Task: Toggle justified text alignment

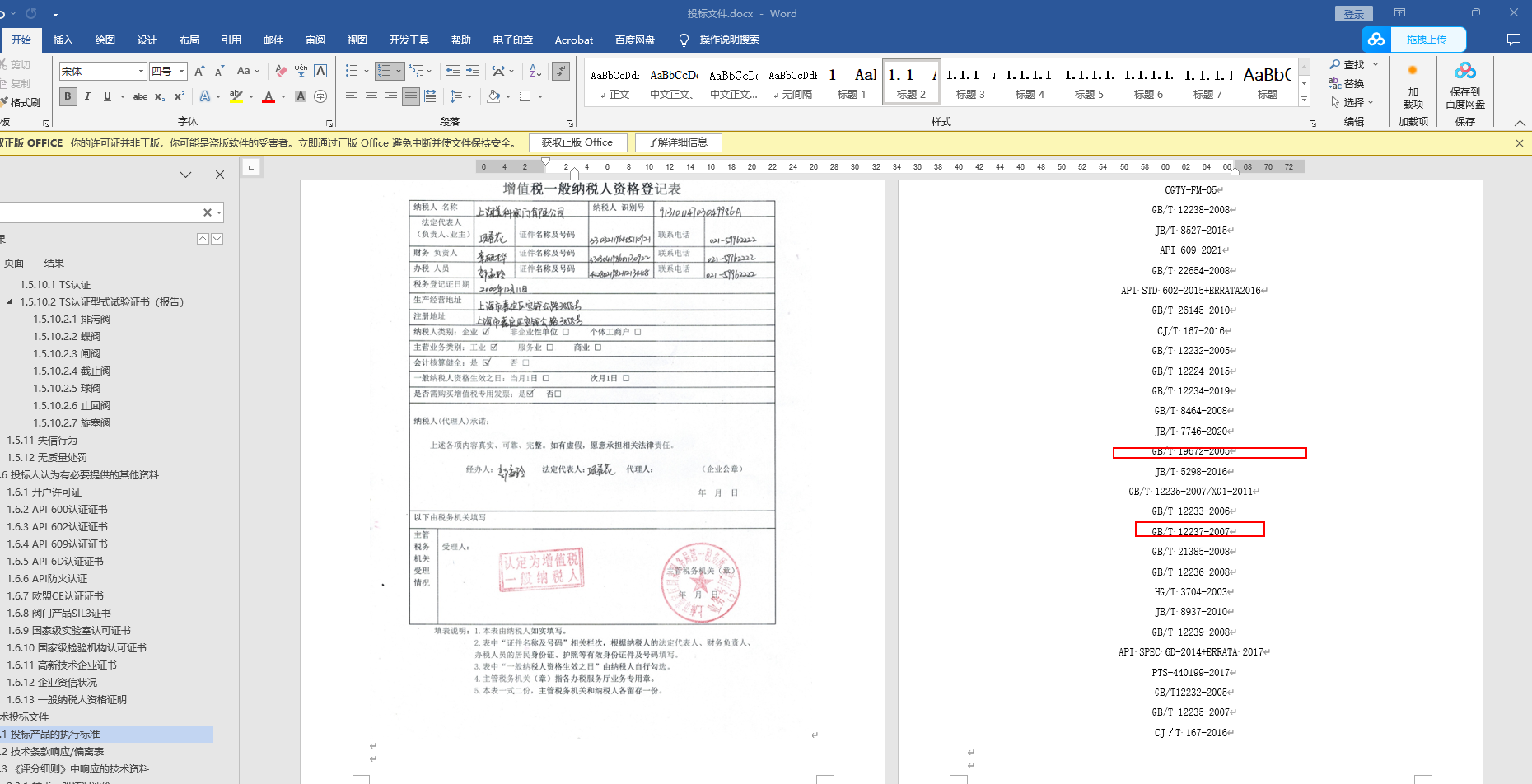Action: (411, 96)
